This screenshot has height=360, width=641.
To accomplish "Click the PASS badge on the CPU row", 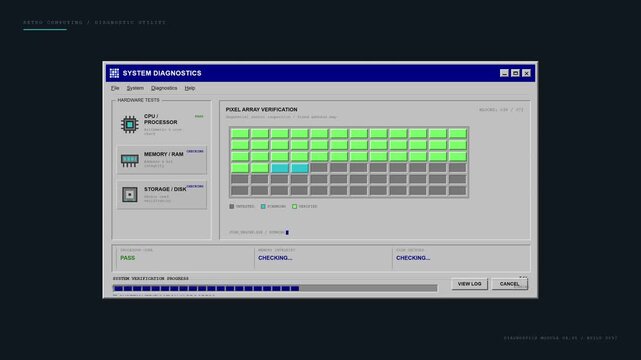I will tap(199, 116).
